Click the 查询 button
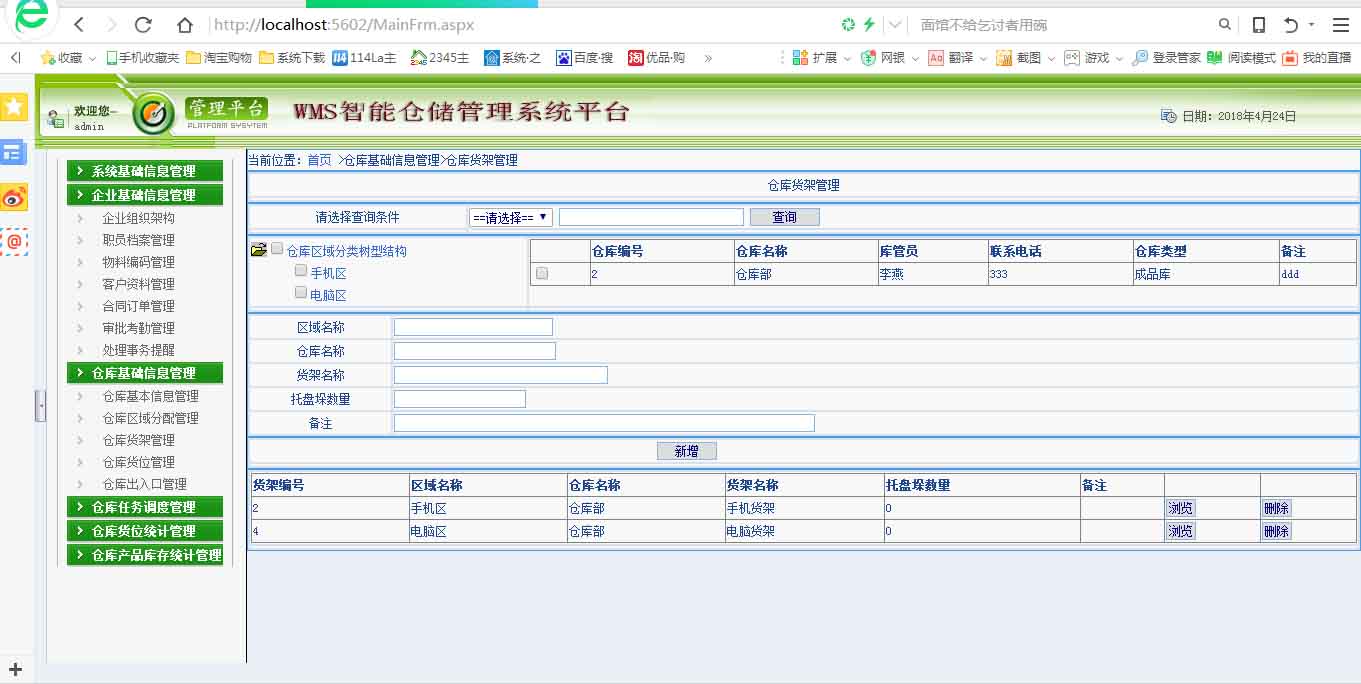Screen dimensions: 1361x684 [784, 217]
